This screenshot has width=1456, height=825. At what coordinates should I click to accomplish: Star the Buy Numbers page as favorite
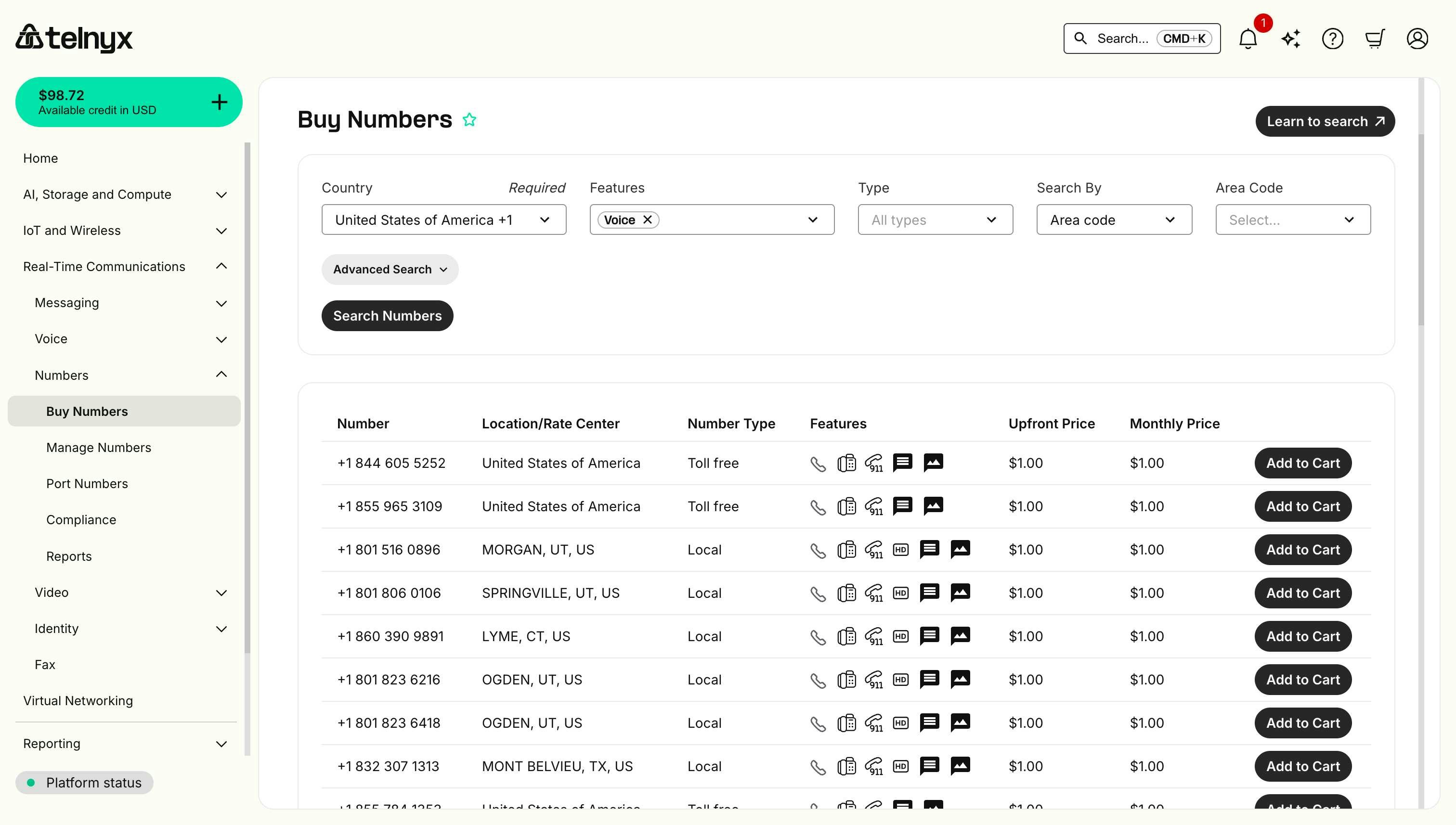click(x=469, y=119)
